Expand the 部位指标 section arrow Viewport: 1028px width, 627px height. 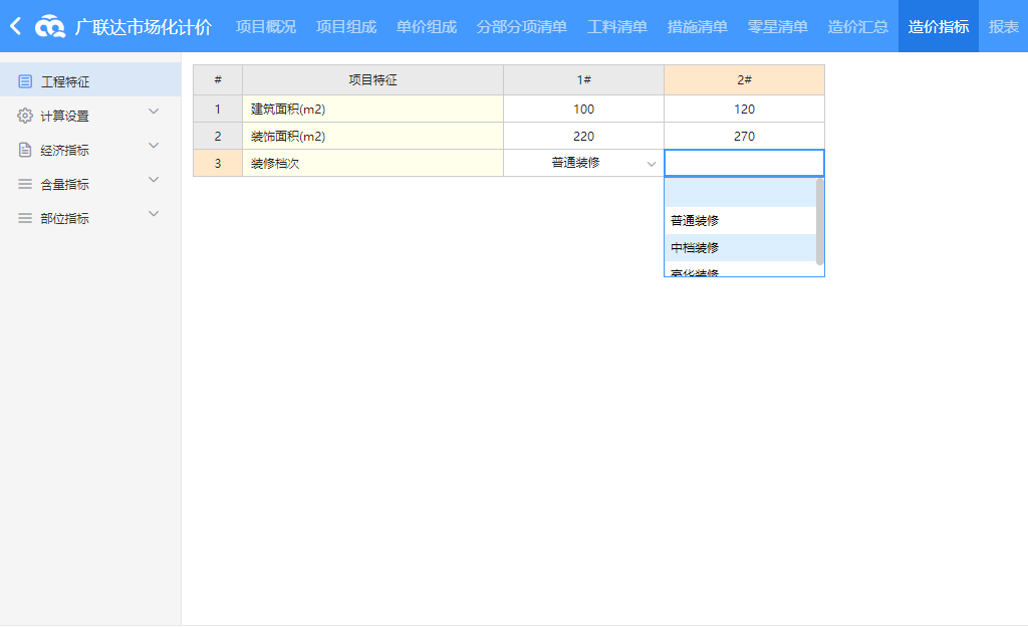(x=153, y=214)
